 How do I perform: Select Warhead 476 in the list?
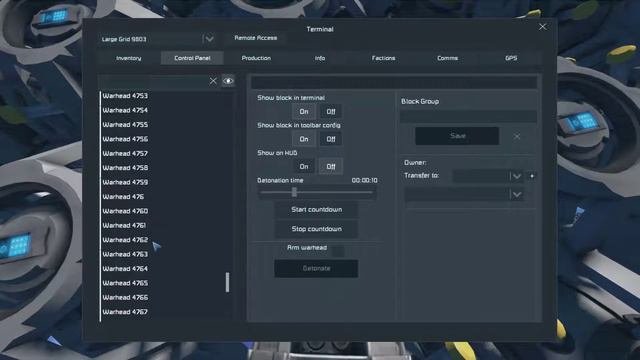123,197
